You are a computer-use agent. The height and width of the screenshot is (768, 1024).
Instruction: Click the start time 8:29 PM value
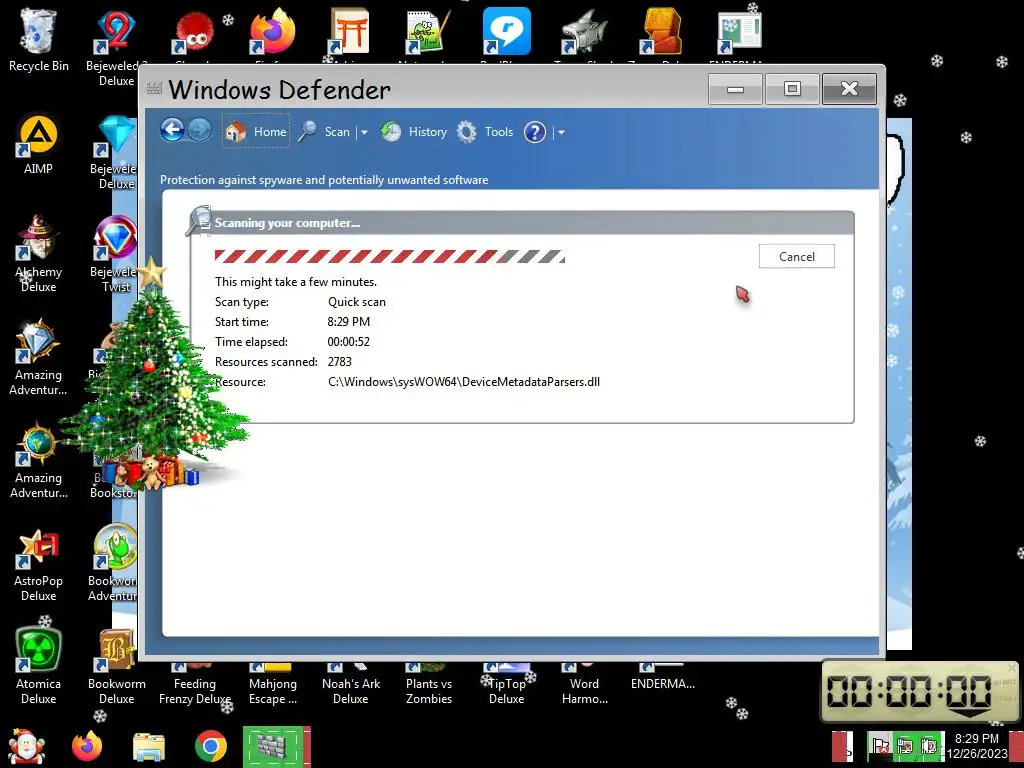349,321
